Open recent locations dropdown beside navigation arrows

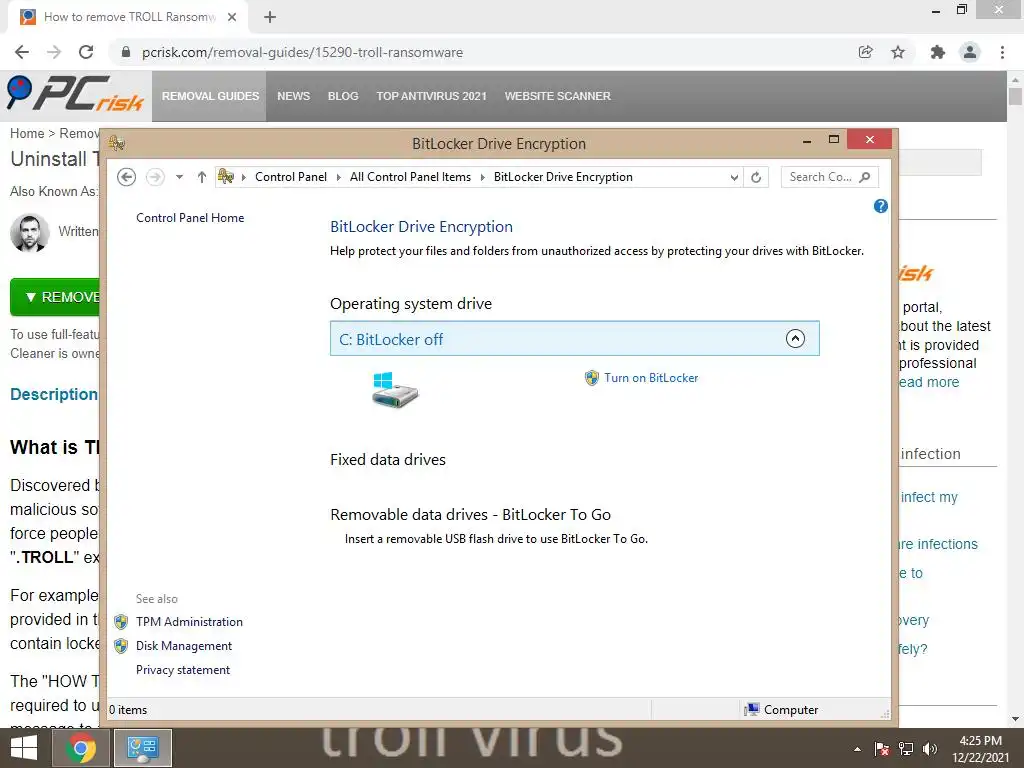pos(179,177)
